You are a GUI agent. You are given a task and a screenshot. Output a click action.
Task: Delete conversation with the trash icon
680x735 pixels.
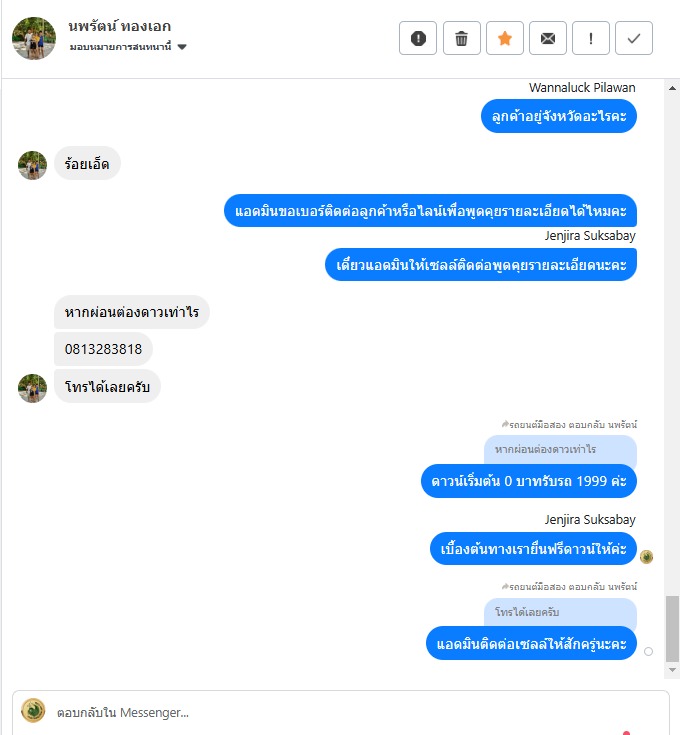point(462,38)
